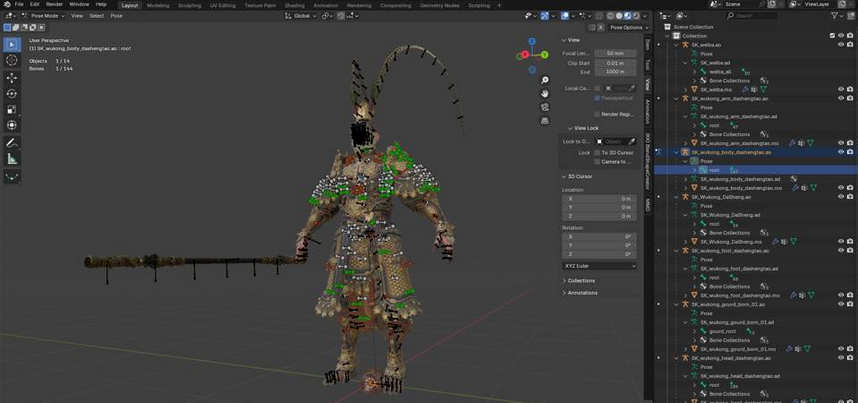This screenshot has height=403, width=858.
Task: Switch to the Modeling workspace tab
Action: [x=158, y=5]
